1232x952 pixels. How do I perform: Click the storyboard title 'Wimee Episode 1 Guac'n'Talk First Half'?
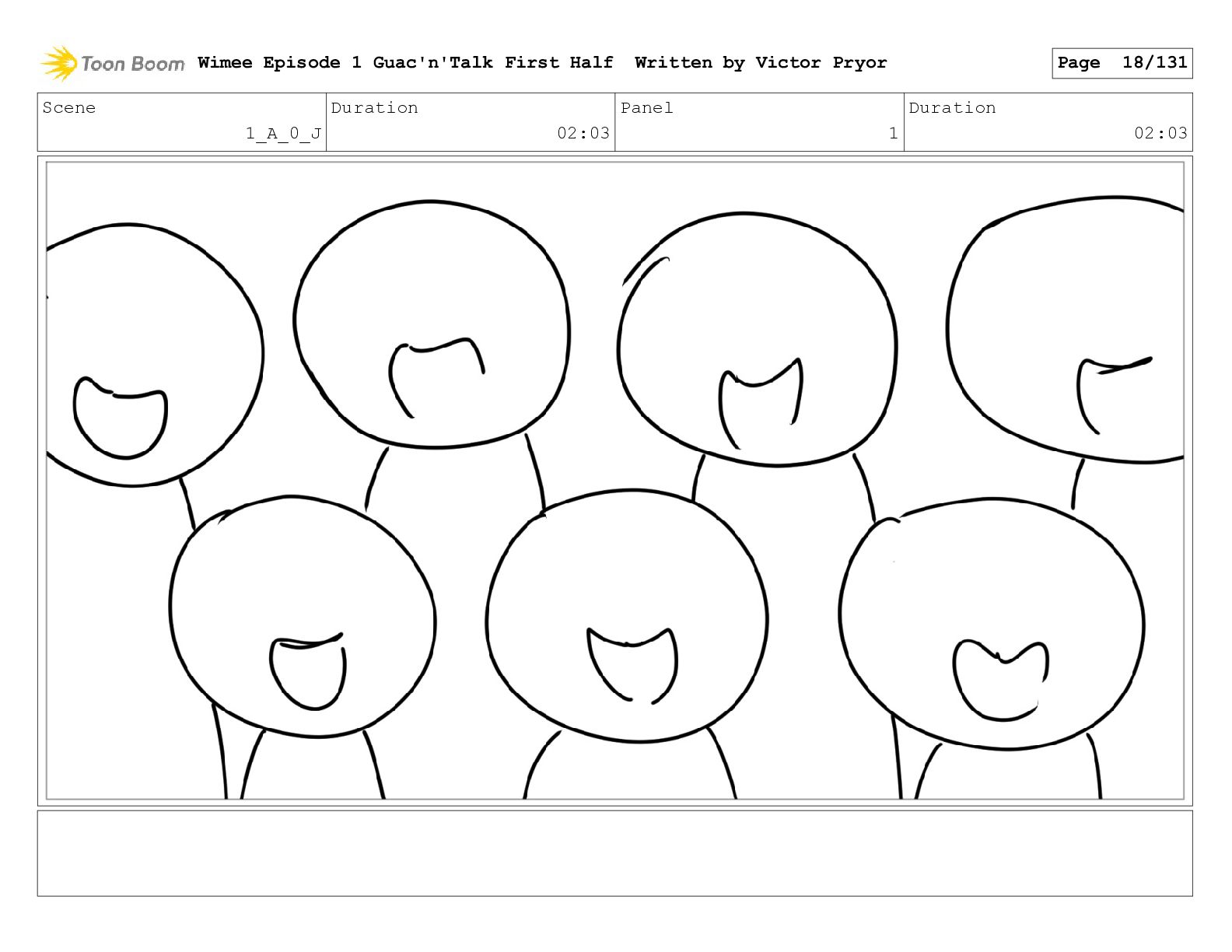tap(405, 63)
